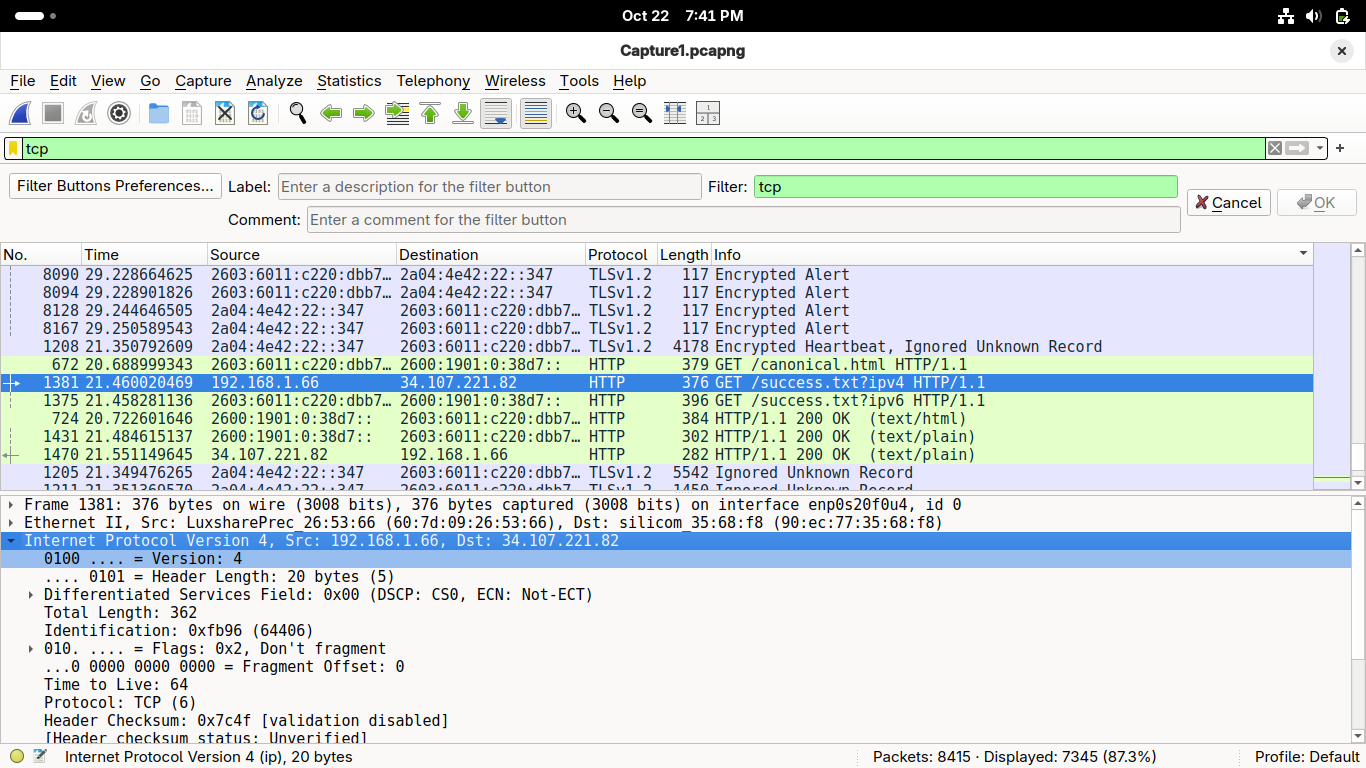Open capture options gear icon
This screenshot has height=768, width=1366.
tap(119, 114)
